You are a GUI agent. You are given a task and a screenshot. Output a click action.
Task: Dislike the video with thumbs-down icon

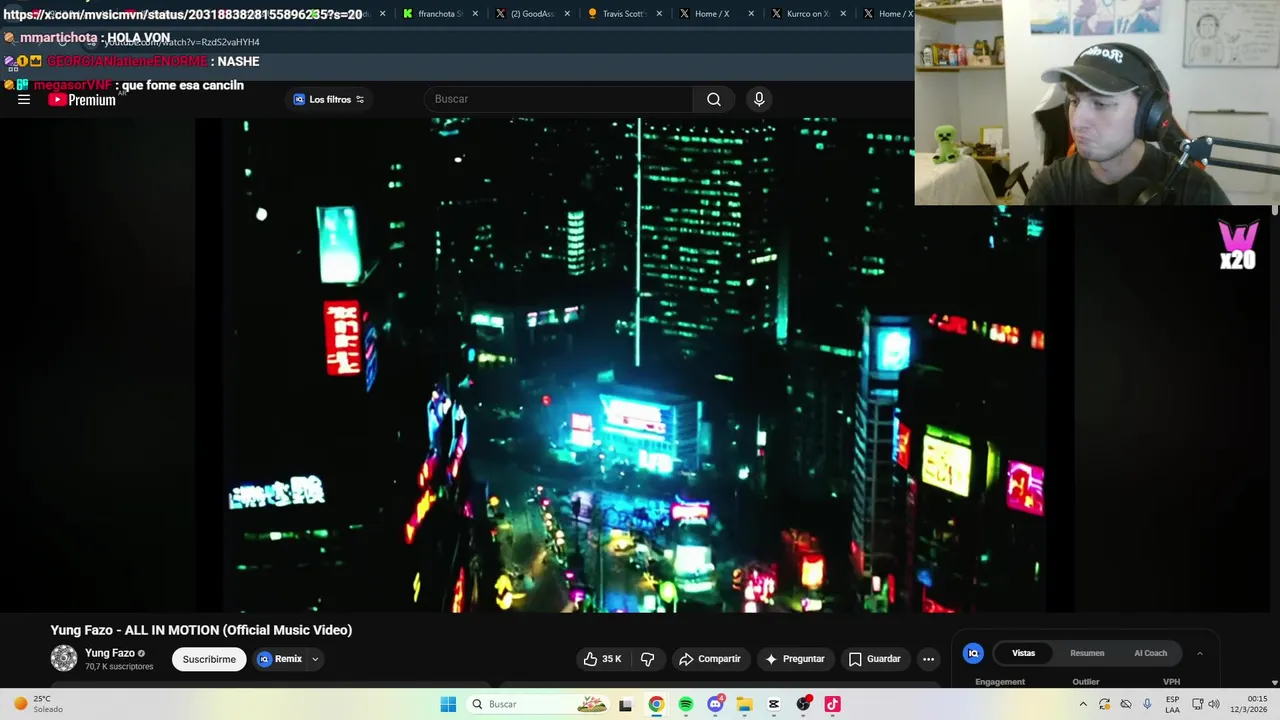click(648, 659)
